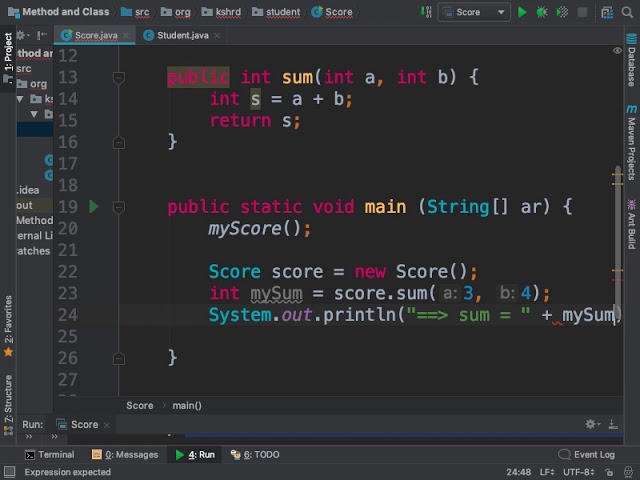This screenshot has height=480, width=640.
Task: Place cursor after mySum on line 24
Action: [614, 315]
